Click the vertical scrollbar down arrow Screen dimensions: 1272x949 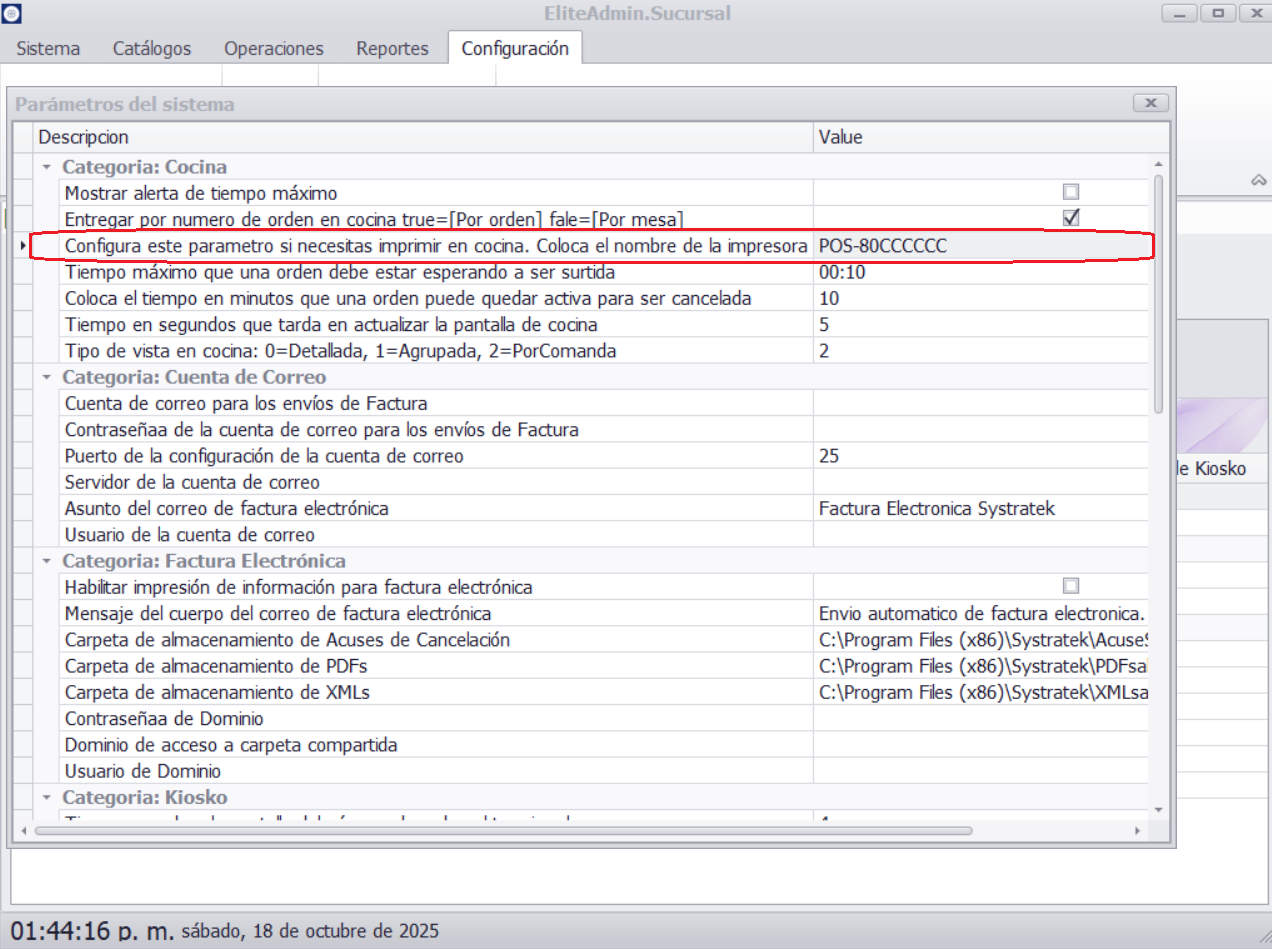(x=1158, y=808)
